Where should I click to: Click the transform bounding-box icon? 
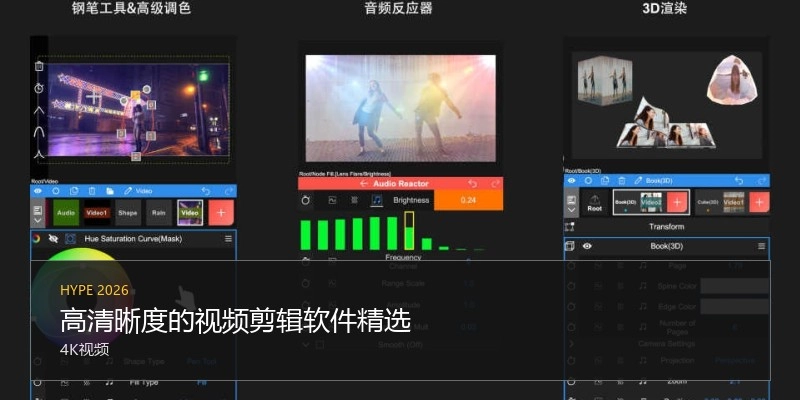pos(570,227)
